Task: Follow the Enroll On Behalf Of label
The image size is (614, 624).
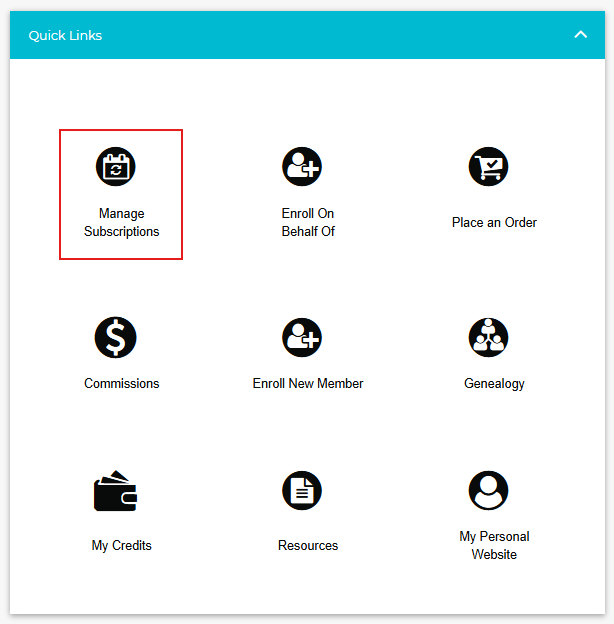Action: tap(308, 222)
